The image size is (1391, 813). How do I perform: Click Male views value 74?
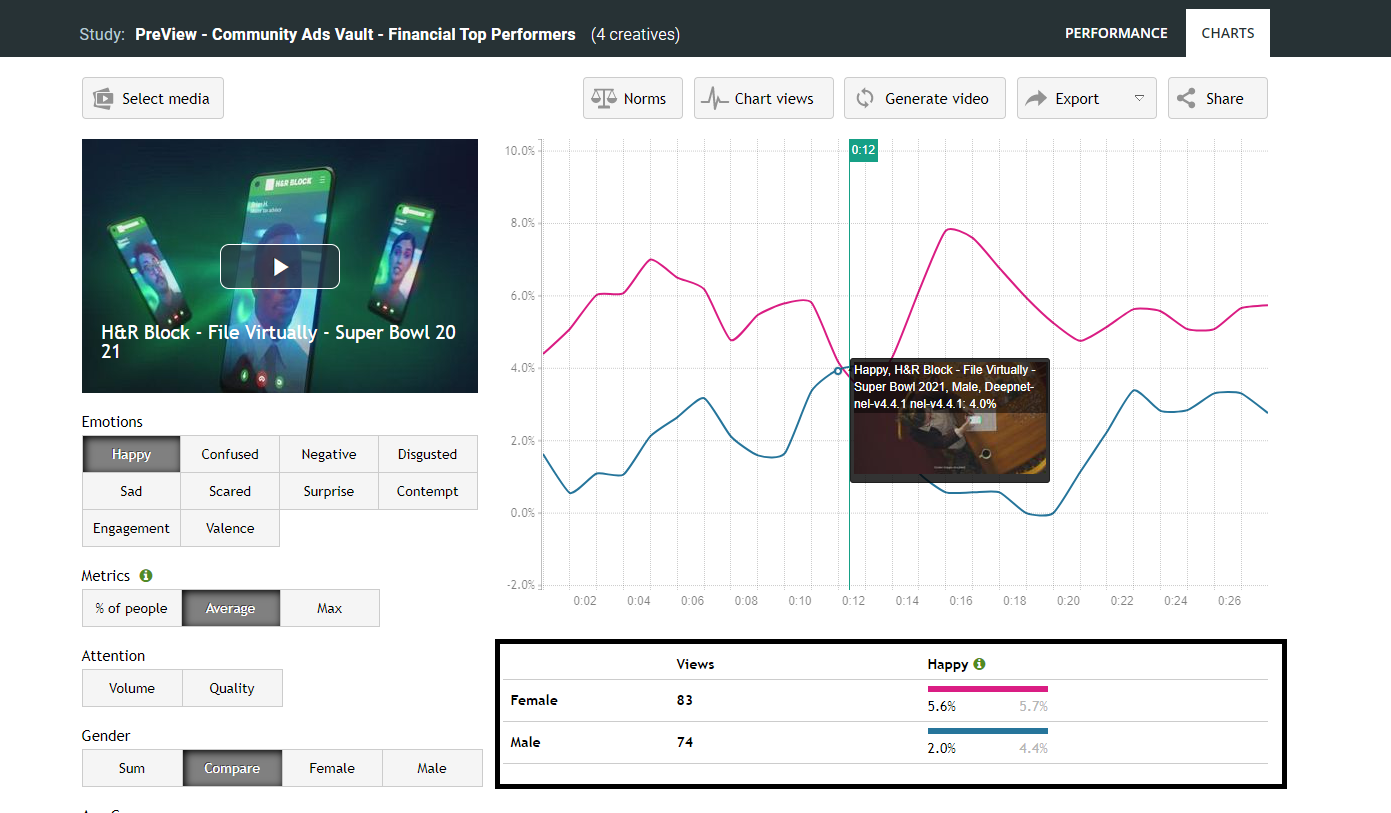(x=685, y=742)
